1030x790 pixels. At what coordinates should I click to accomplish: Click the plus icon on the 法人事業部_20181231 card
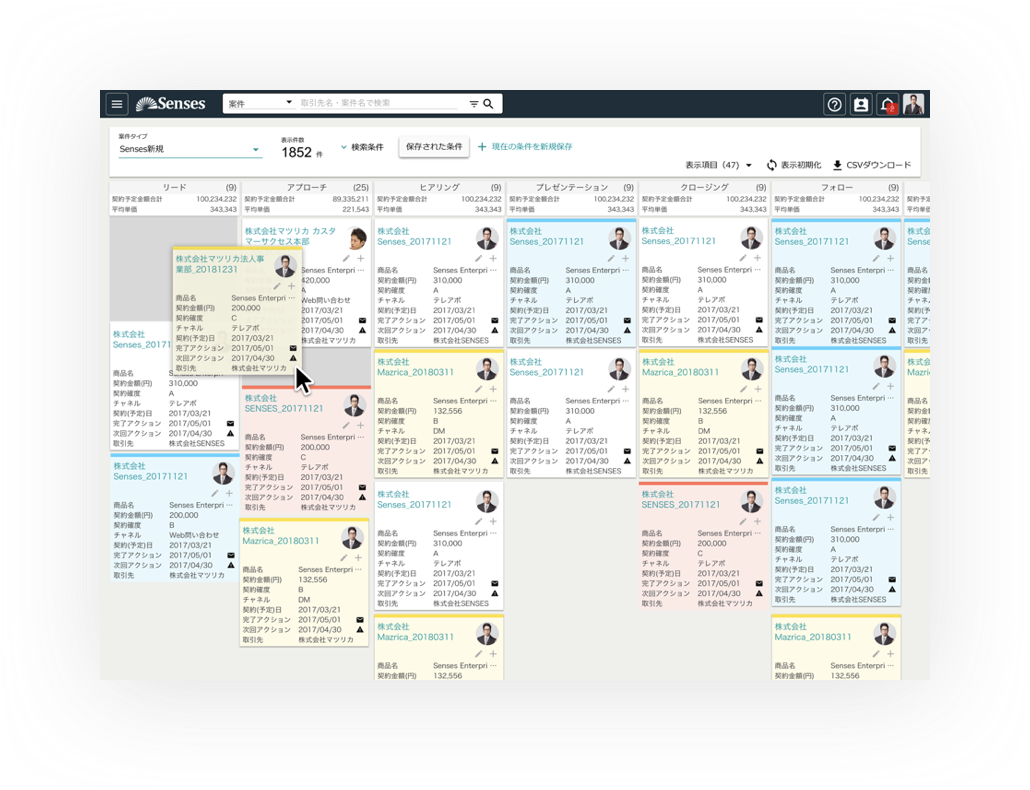tap(292, 286)
